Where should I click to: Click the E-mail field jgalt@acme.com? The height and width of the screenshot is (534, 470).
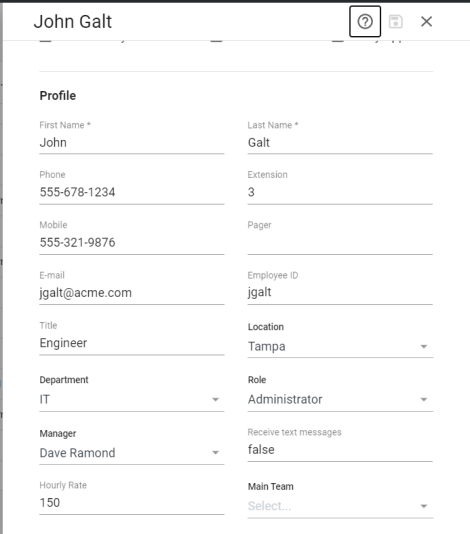[x=131, y=293]
